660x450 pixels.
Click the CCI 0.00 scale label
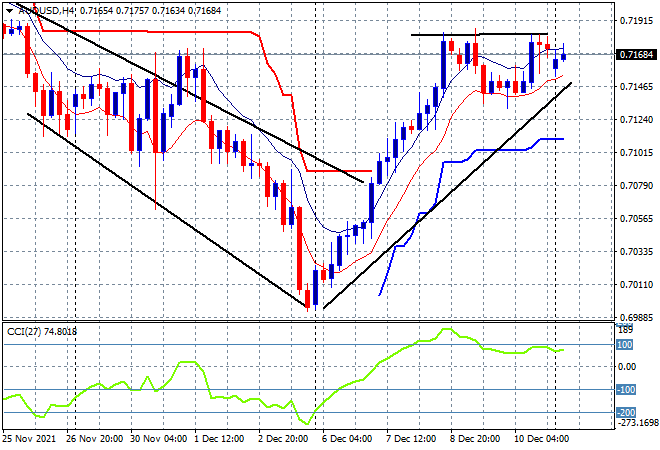[627, 367]
